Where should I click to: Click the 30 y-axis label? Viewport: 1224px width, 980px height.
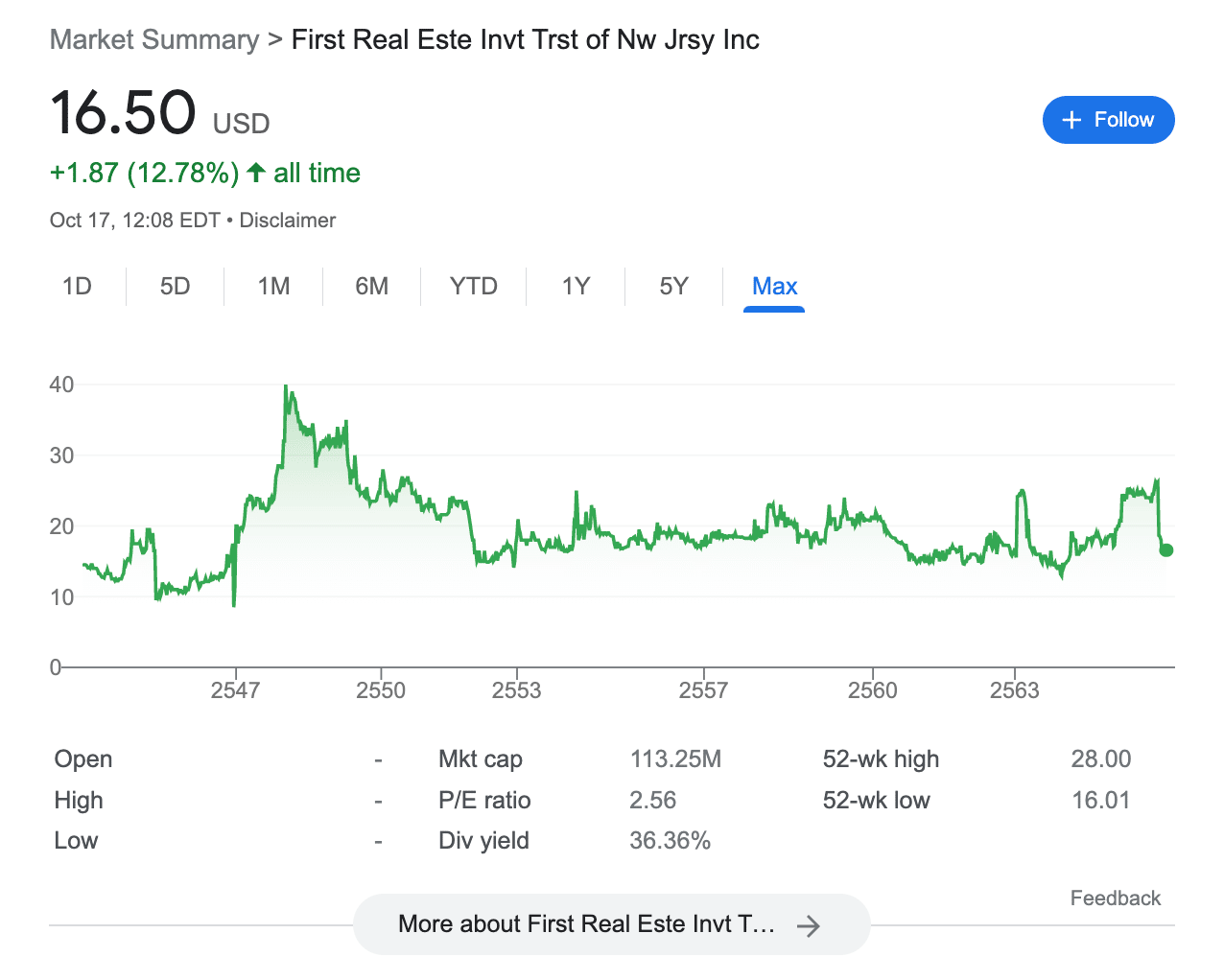(x=61, y=455)
